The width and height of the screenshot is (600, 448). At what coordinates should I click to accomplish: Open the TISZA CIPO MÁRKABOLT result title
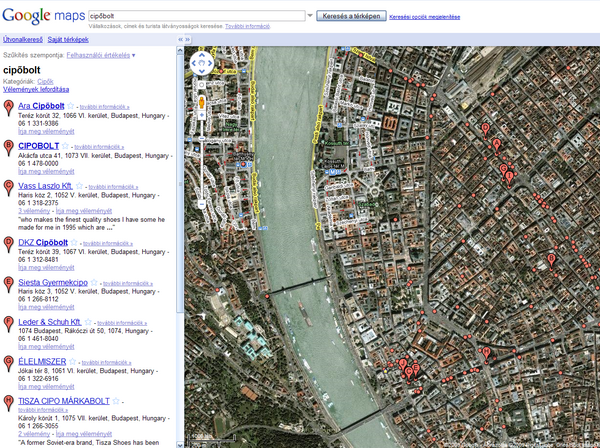point(64,401)
